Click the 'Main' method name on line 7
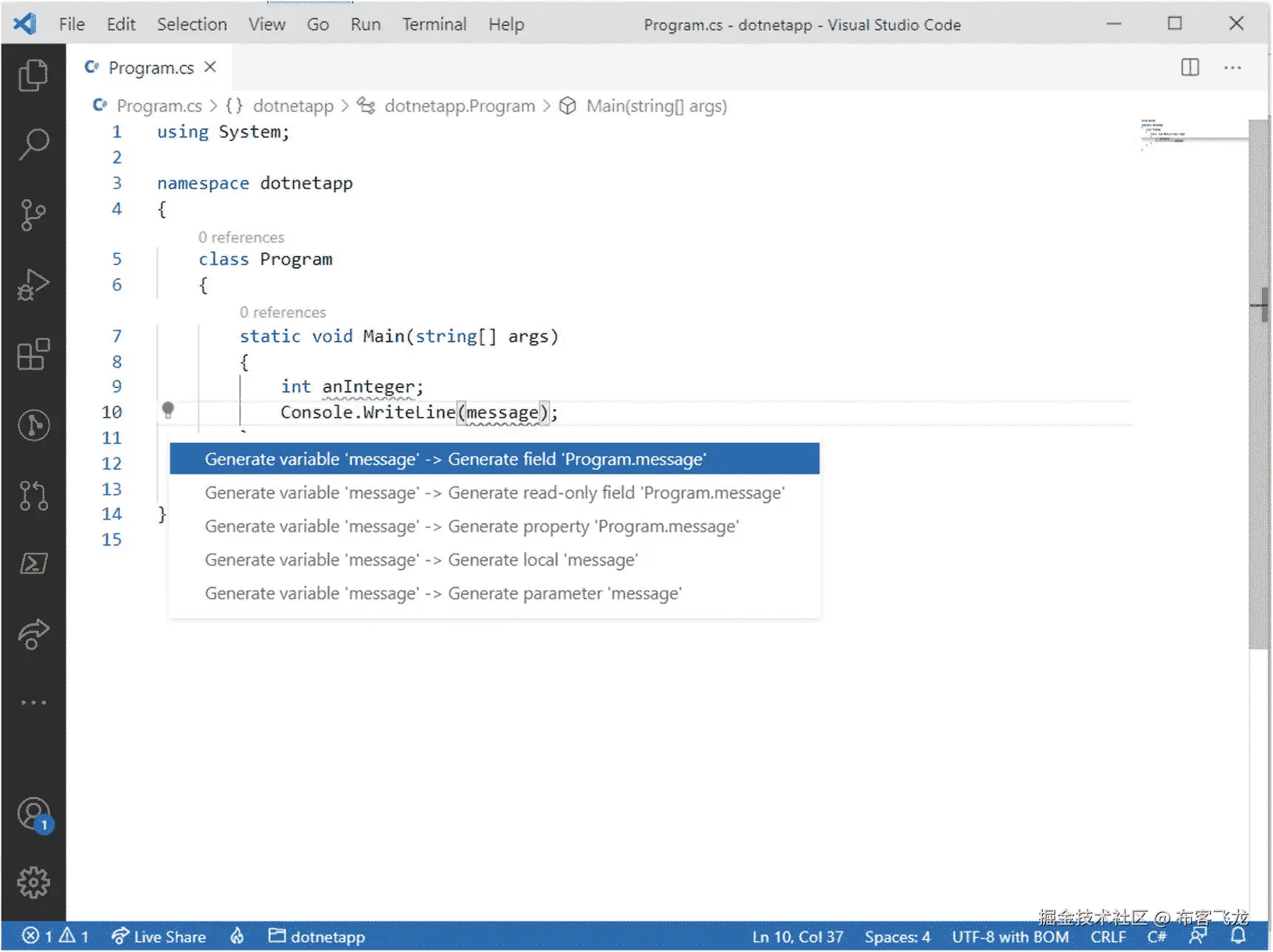The width and height of the screenshot is (1273, 952). pos(384,336)
